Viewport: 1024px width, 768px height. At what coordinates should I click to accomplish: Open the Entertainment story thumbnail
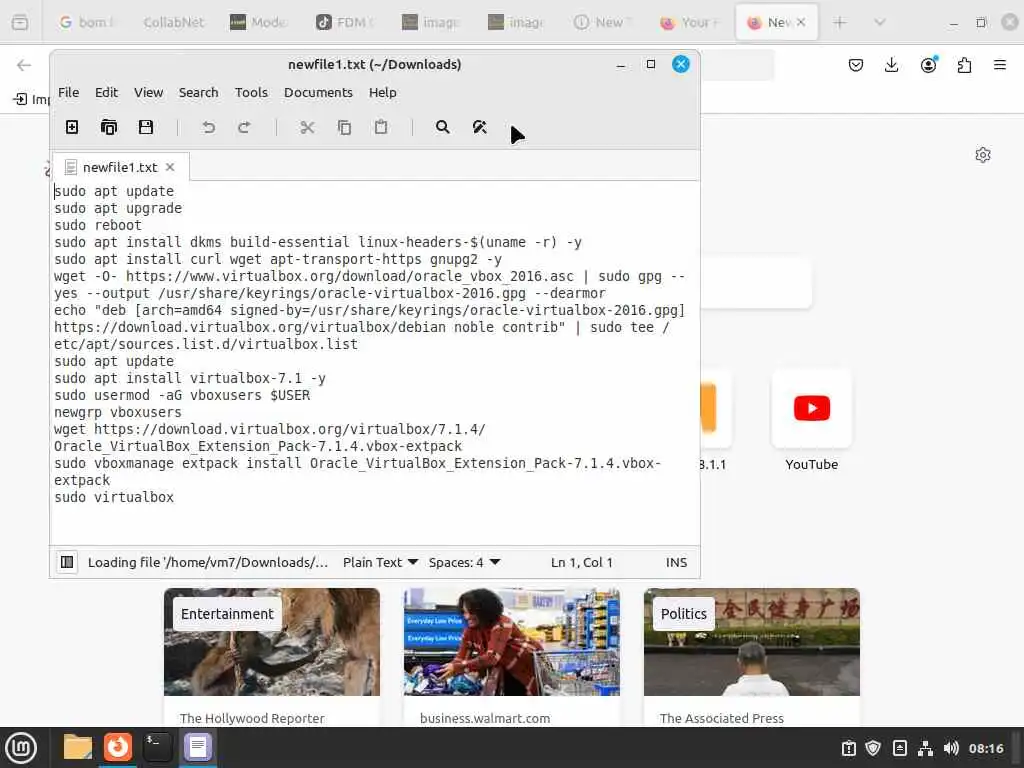pos(272,642)
